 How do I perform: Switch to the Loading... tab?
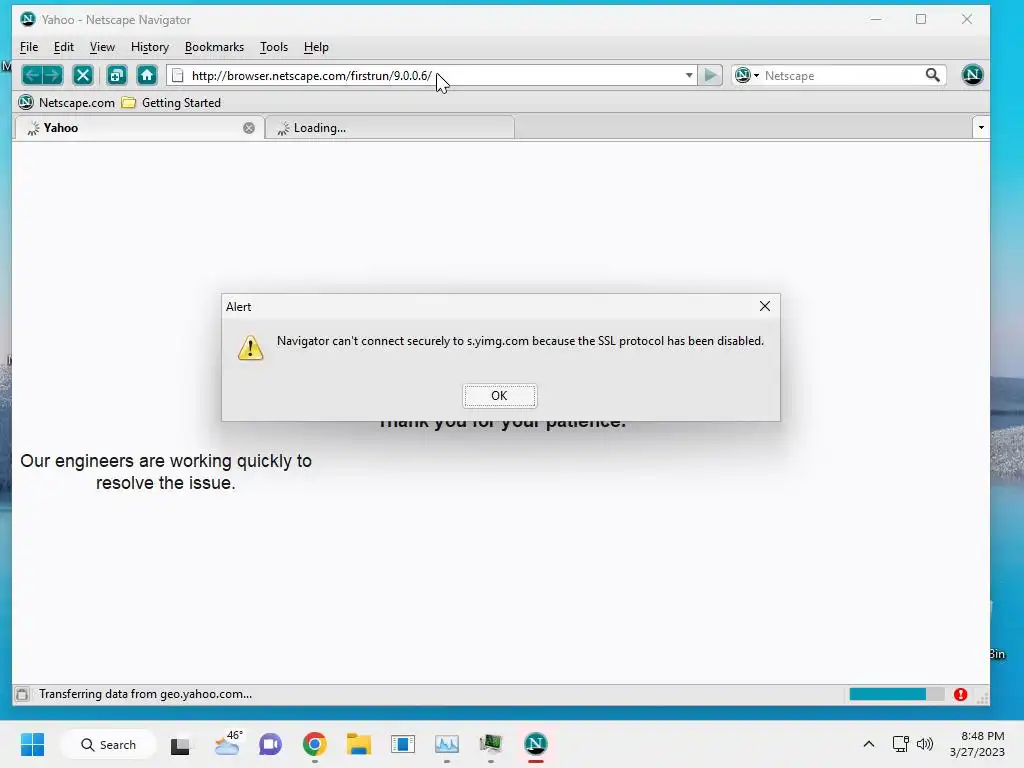(x=390, y=128)
